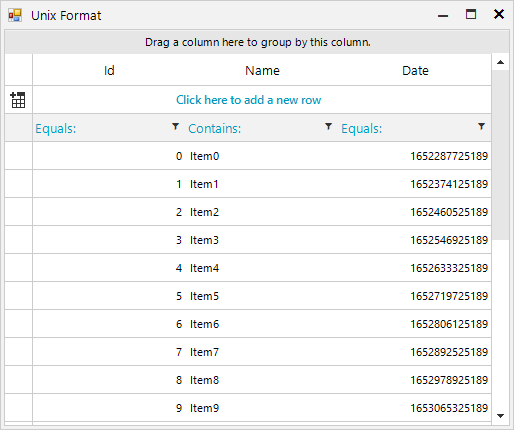Select date cell 1653065325189
The image size is (514, 430).
click(415, 408)
